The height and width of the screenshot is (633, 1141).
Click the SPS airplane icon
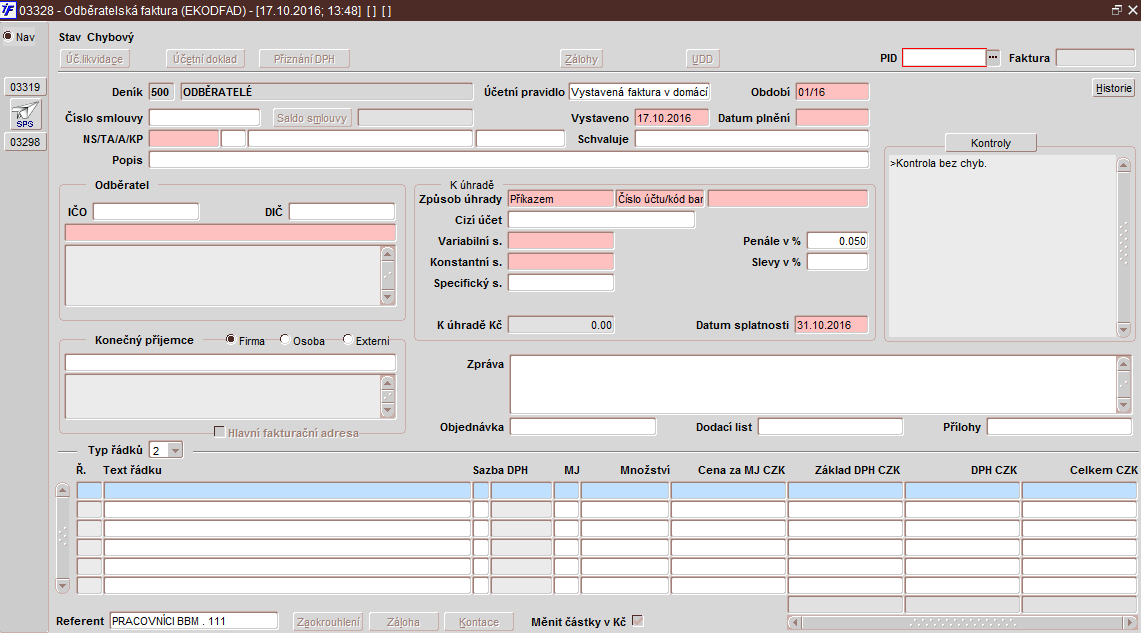pos(24,114)
